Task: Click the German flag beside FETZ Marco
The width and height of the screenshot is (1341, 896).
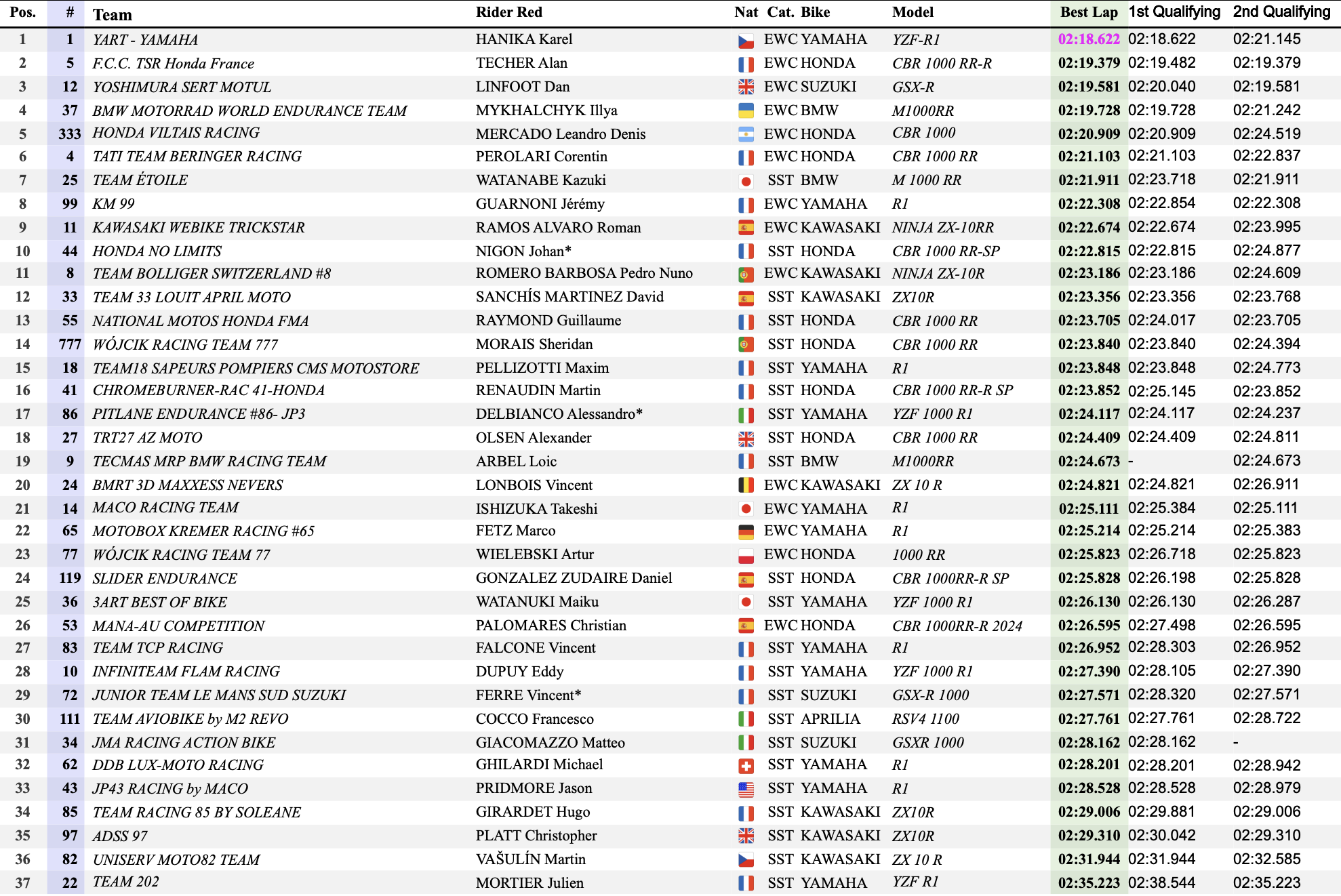Action: click(746, 531)
